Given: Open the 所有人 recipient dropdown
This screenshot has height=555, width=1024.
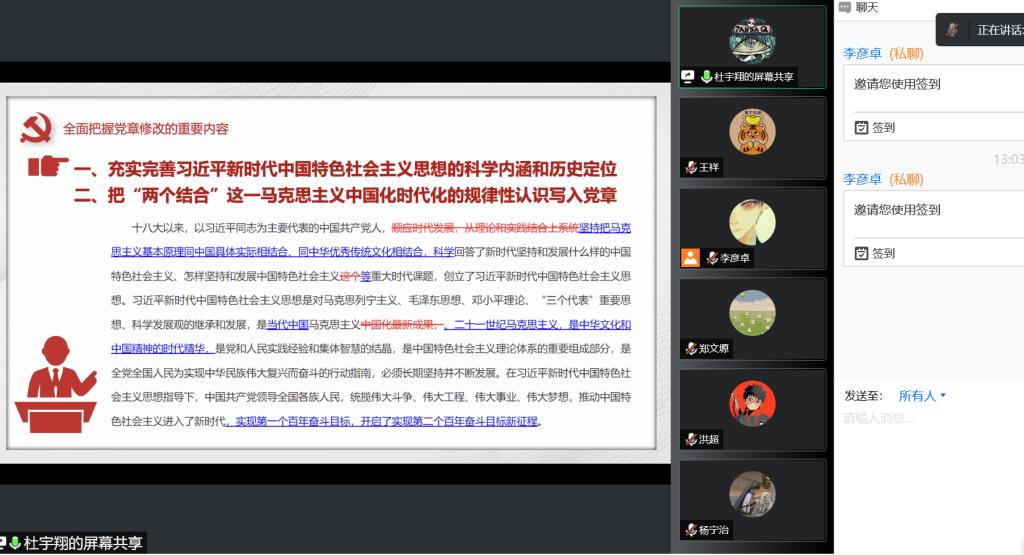Looking at the screenshot, I should click(921, 396).
